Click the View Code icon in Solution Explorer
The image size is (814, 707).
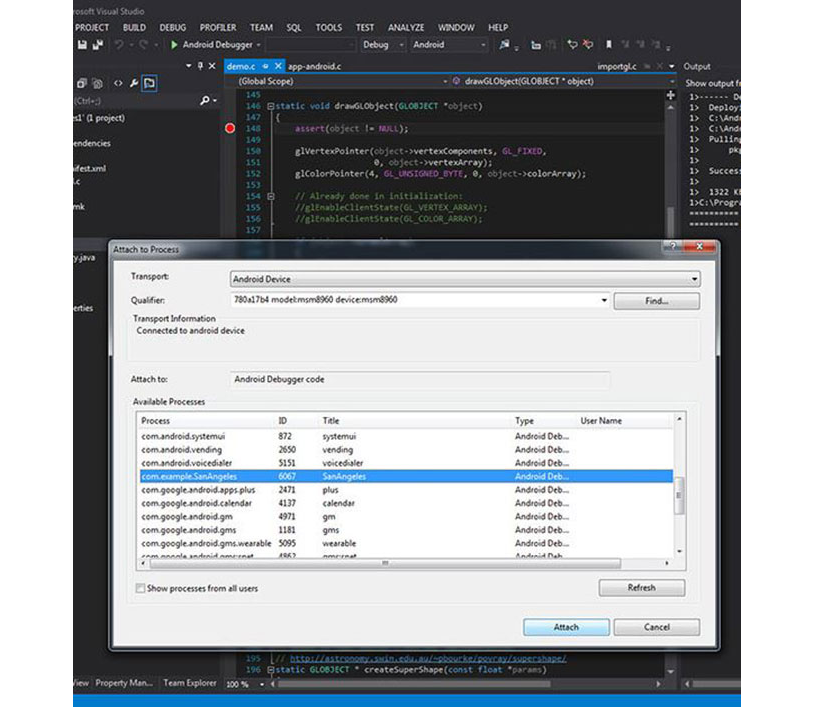[x=118, y=84]
